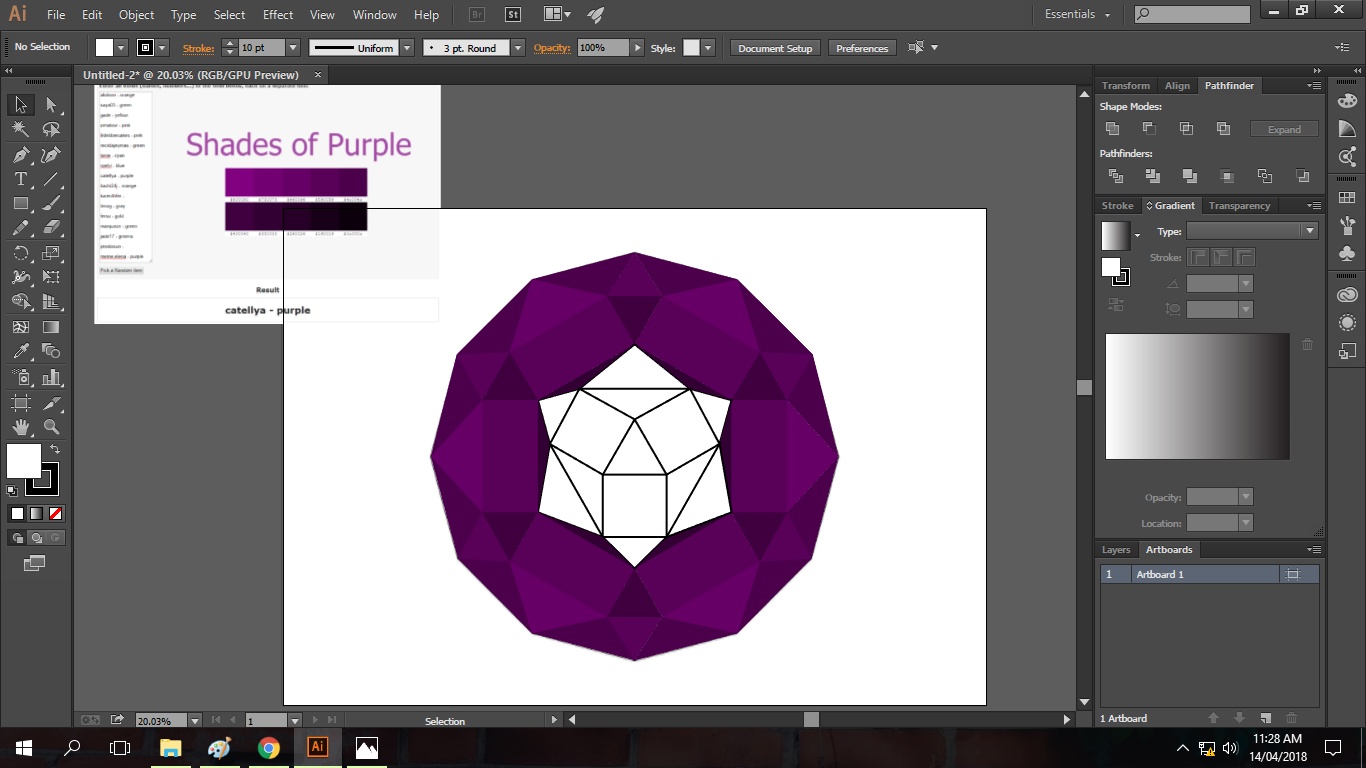The width and height of the screenshot is (1366, 768).
Task: Enable Draw Normal mode
Action: coord(18,537)
